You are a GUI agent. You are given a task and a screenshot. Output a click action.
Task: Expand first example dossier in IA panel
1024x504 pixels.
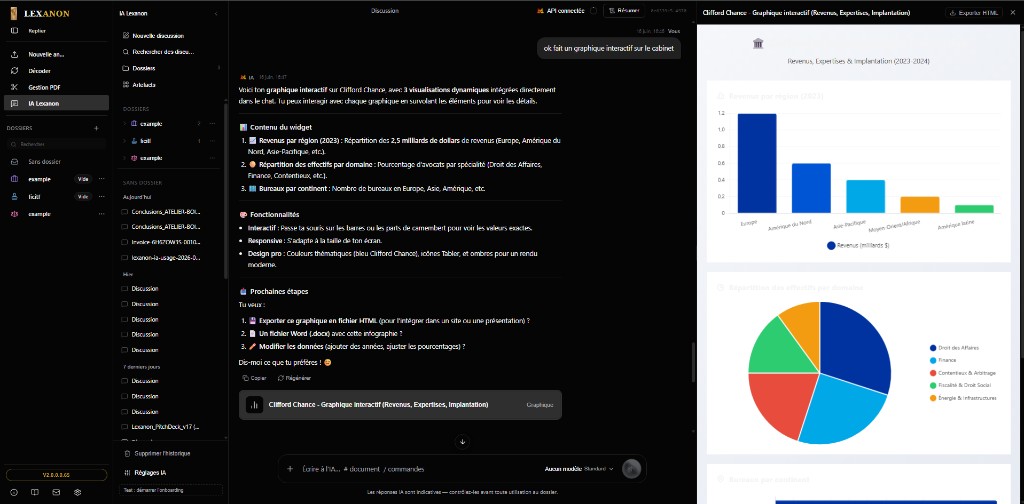point(125,123)
